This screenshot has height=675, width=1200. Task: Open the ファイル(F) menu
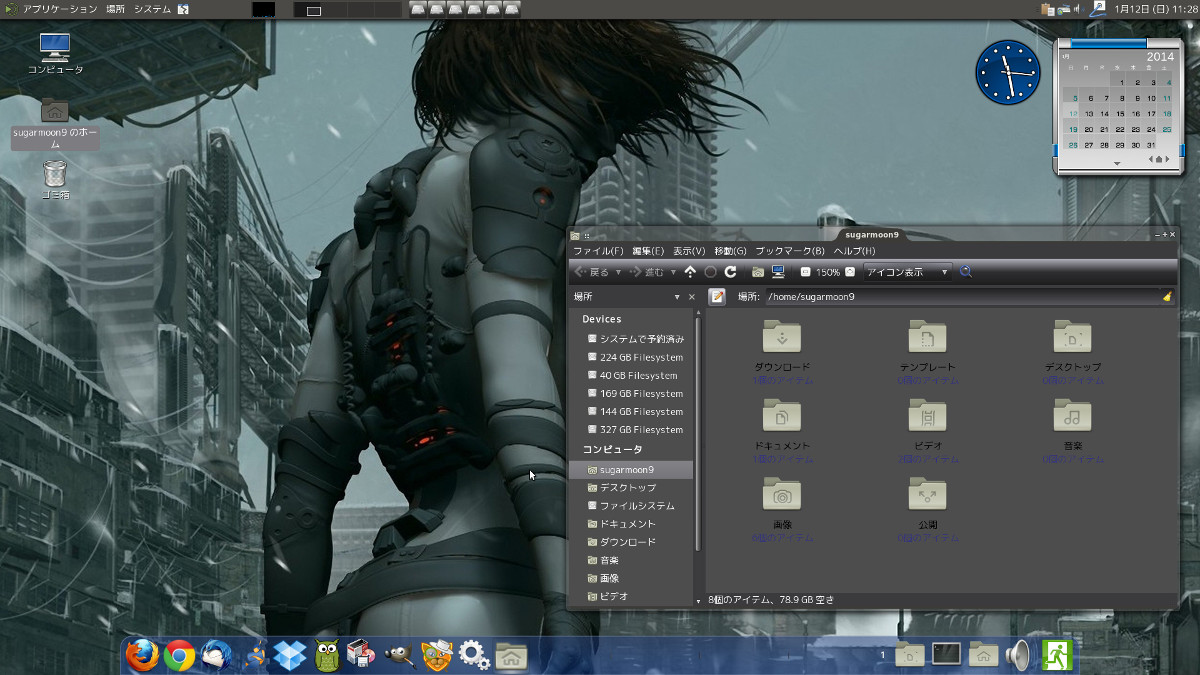(598, 251)
